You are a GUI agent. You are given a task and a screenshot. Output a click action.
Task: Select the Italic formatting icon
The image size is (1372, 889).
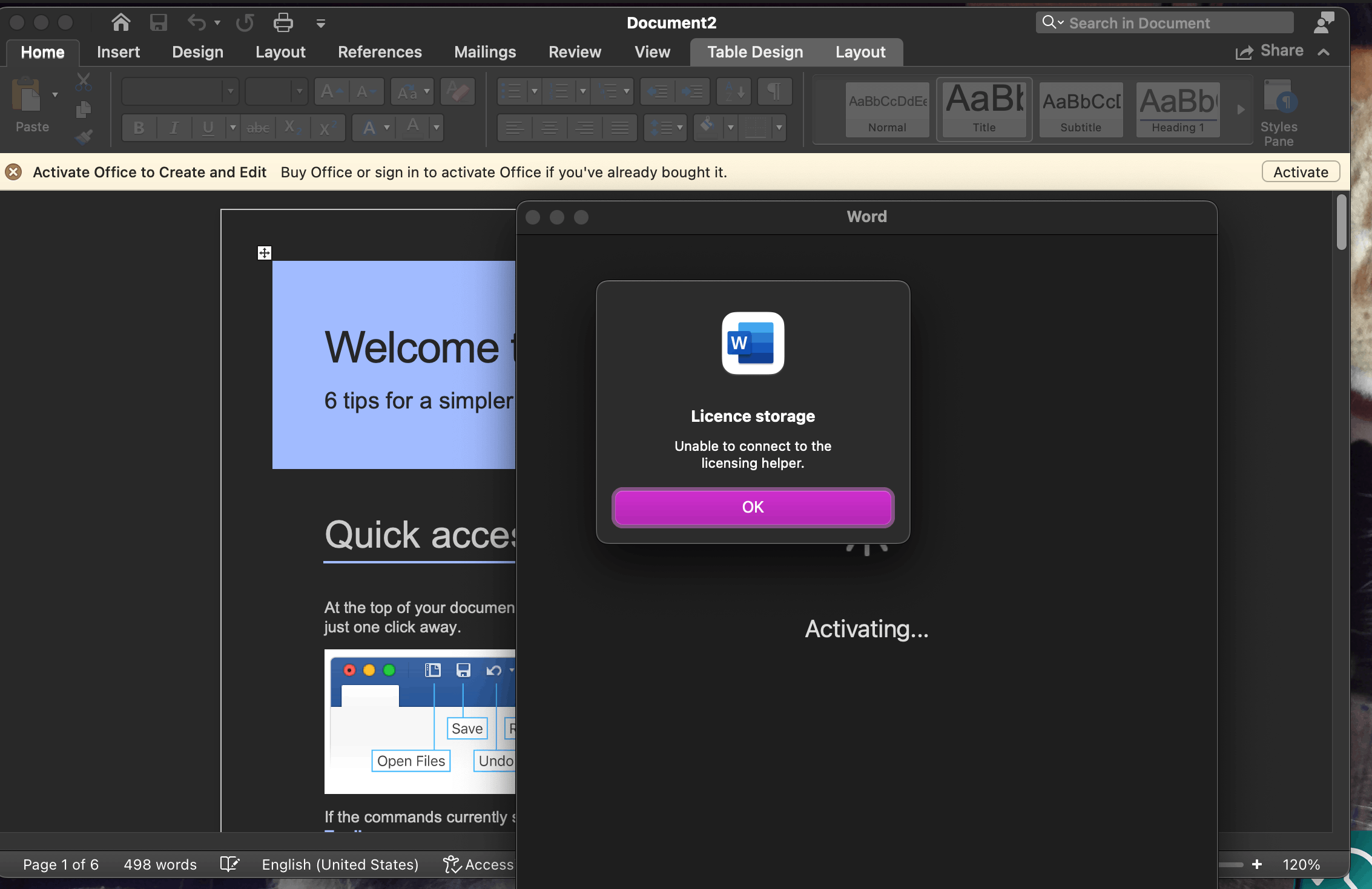(x=172, y=126)
